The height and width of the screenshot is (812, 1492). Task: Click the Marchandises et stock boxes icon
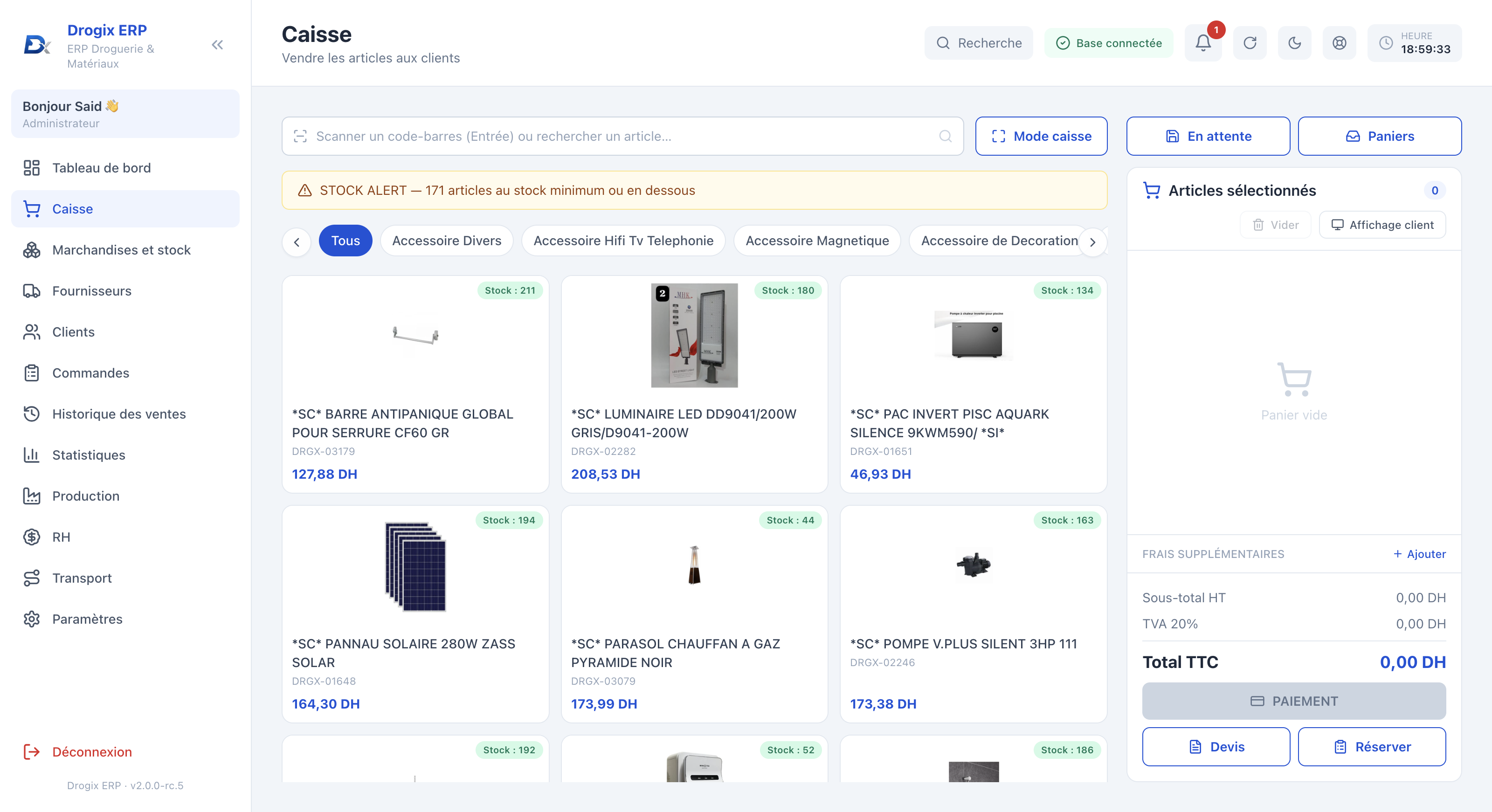point(31,250)
